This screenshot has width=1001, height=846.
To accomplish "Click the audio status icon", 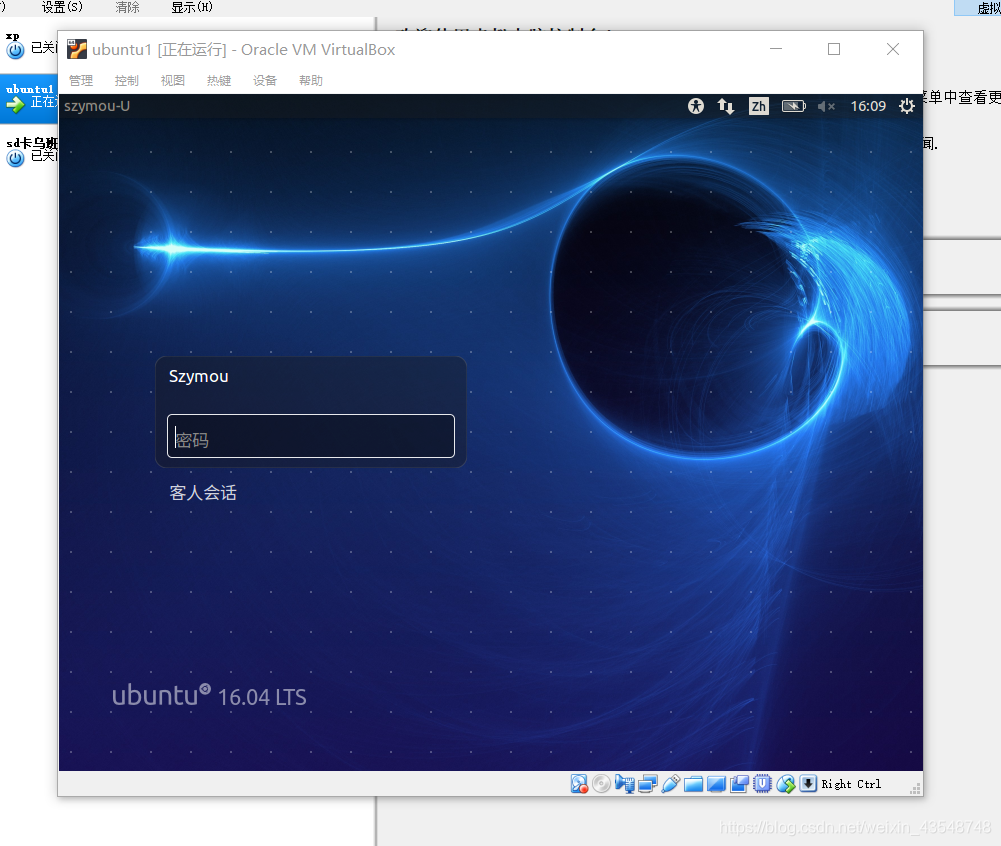I will click(624, 783).
